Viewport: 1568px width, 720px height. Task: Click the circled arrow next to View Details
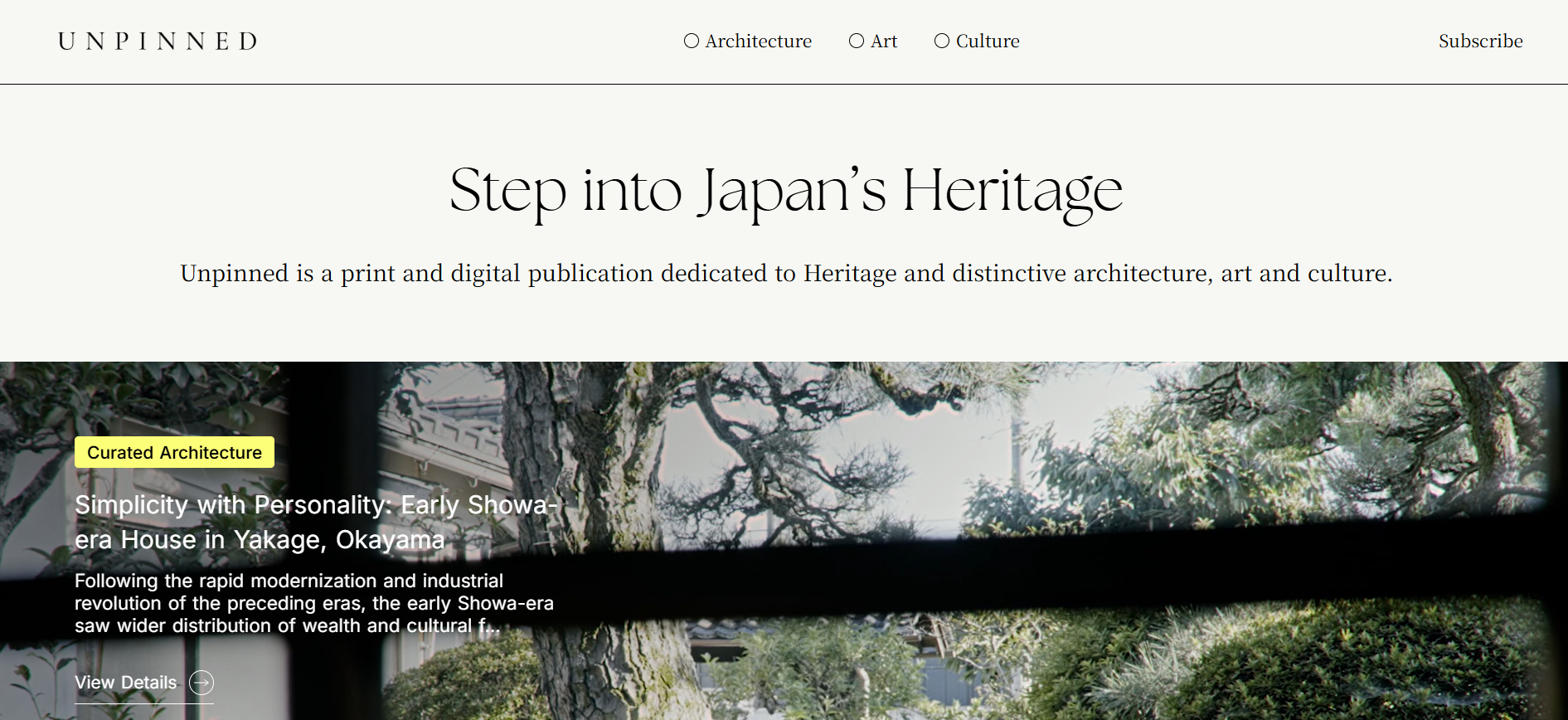click(x=201, y=683)
